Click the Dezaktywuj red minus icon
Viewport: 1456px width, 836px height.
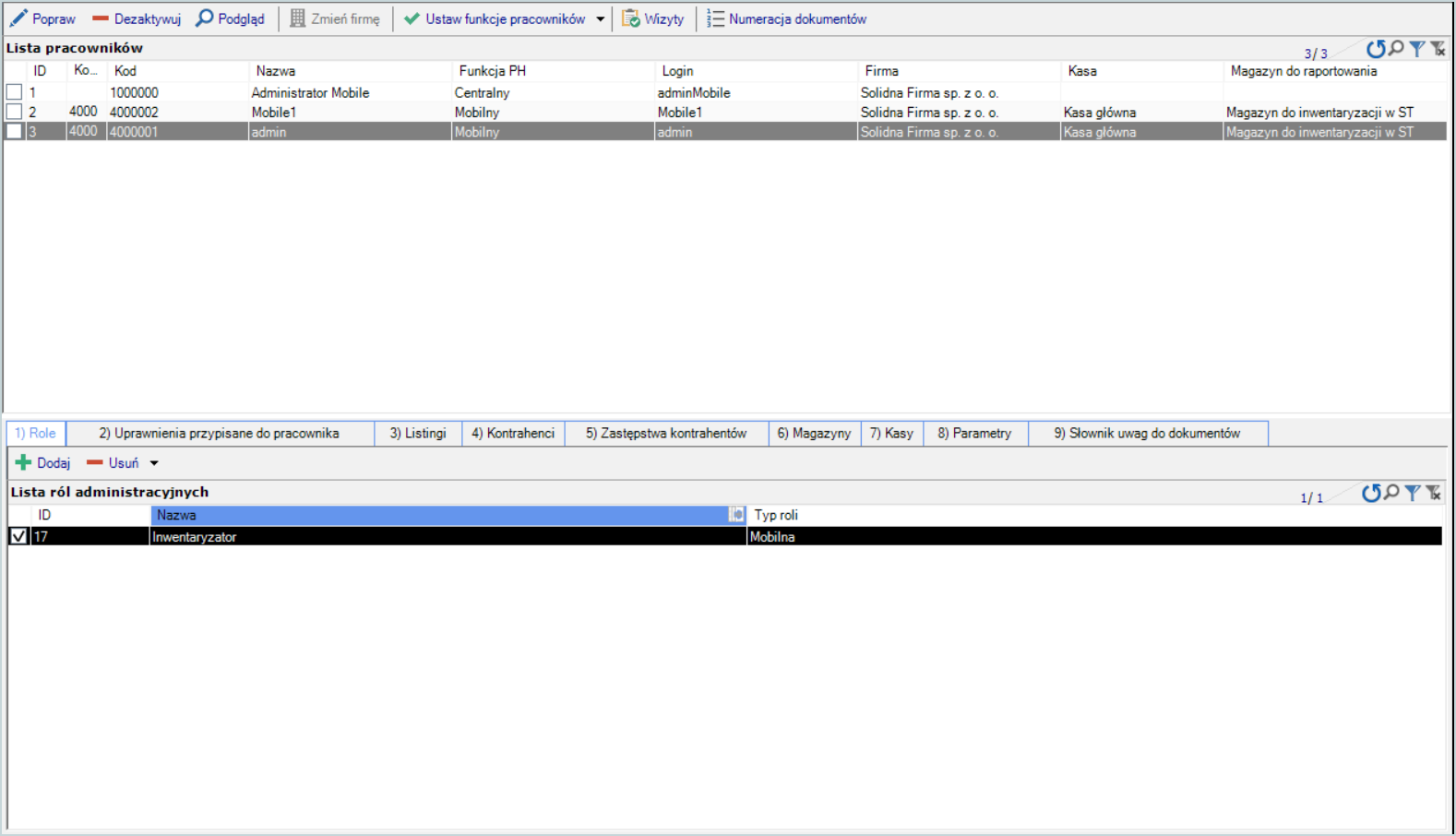tap(101, 18)
